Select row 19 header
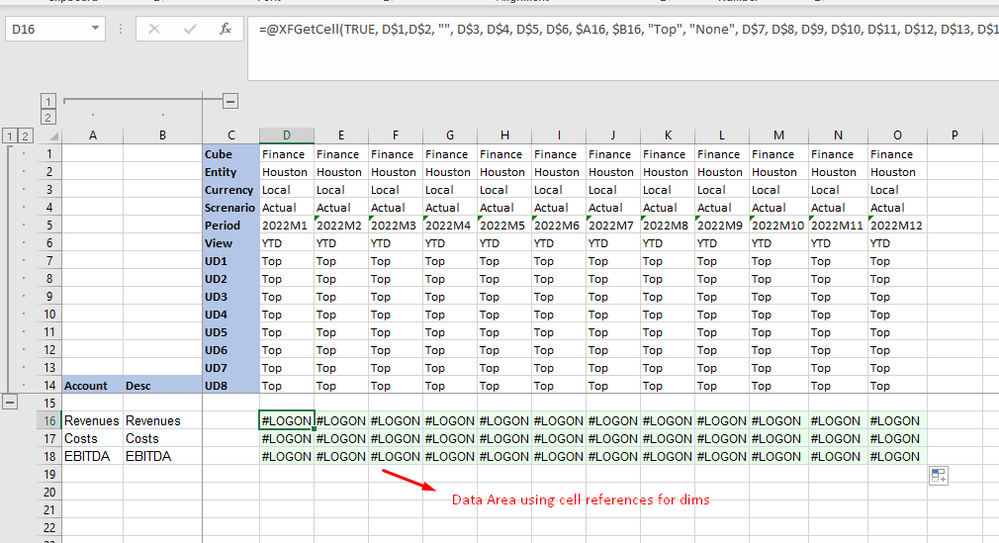The width and height of the screenshot is (999, 543). tap(49, 474)
